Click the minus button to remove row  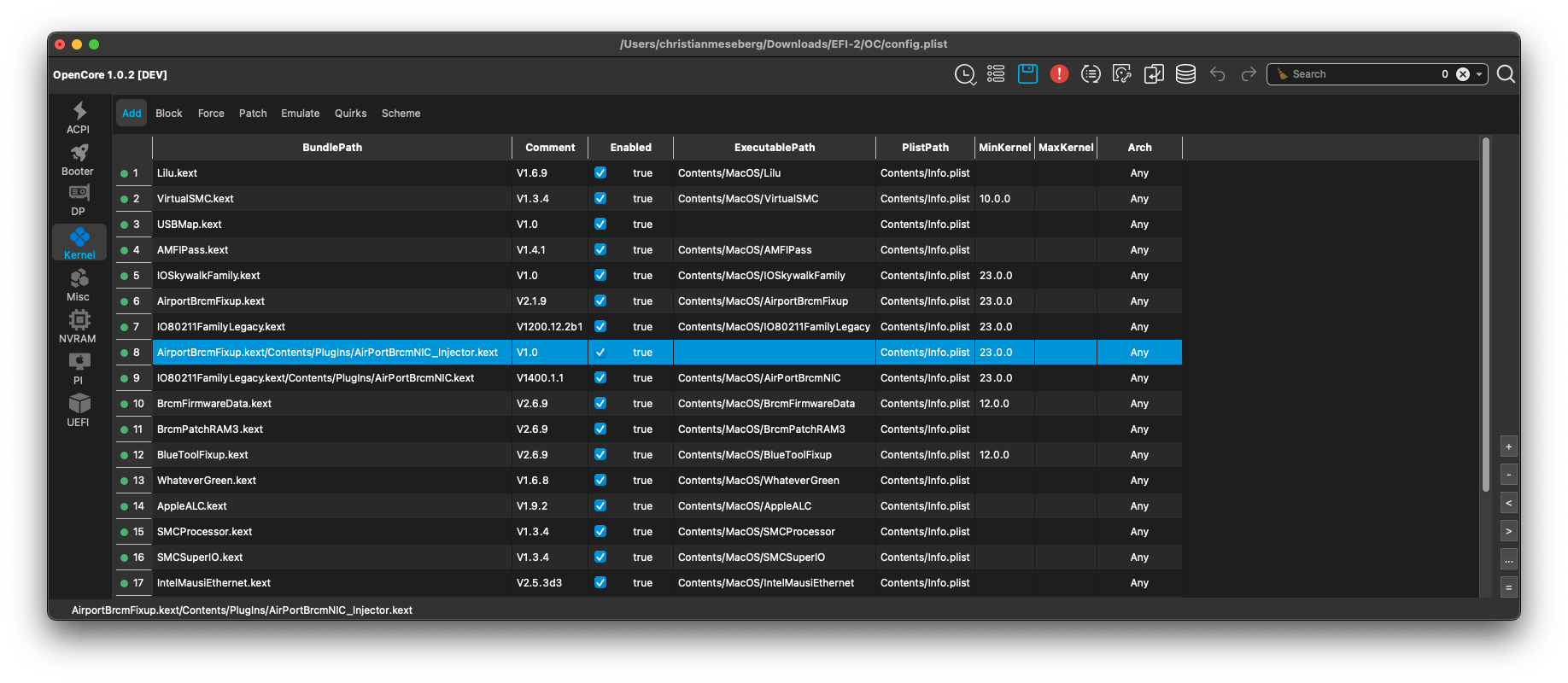pos(1509,475)
